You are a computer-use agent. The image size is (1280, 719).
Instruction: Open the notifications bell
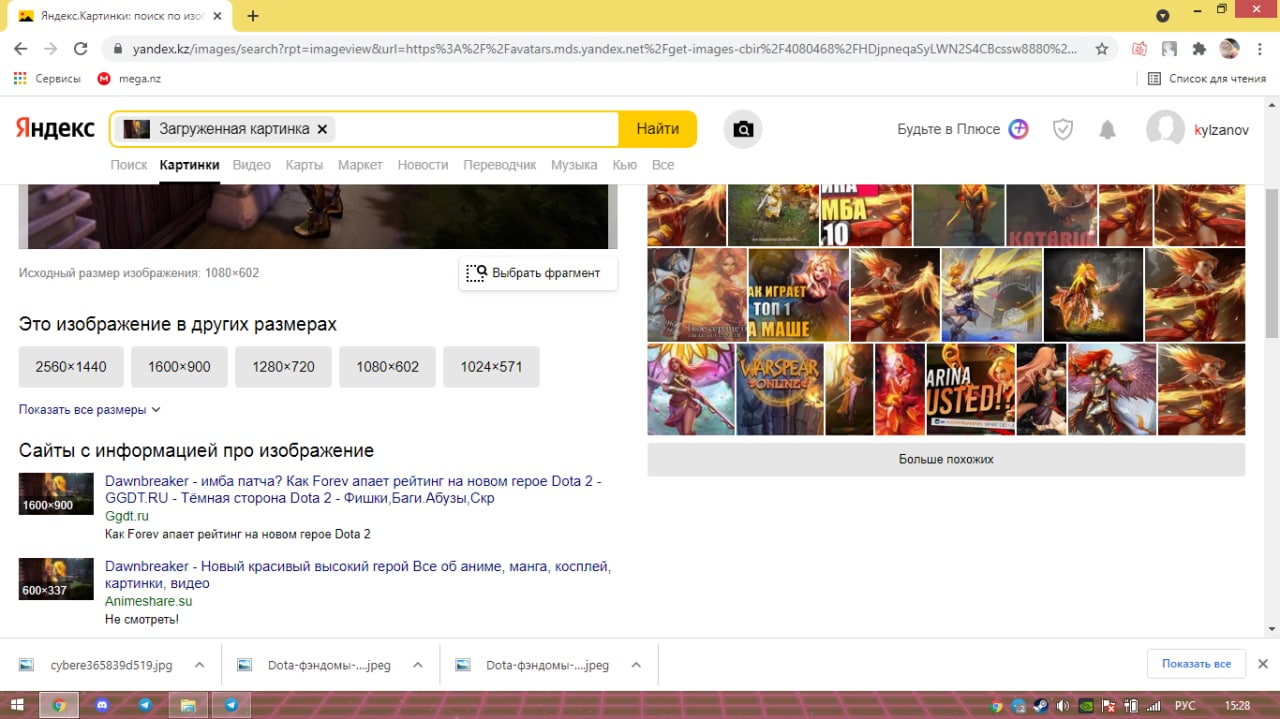pos(1107,129)
